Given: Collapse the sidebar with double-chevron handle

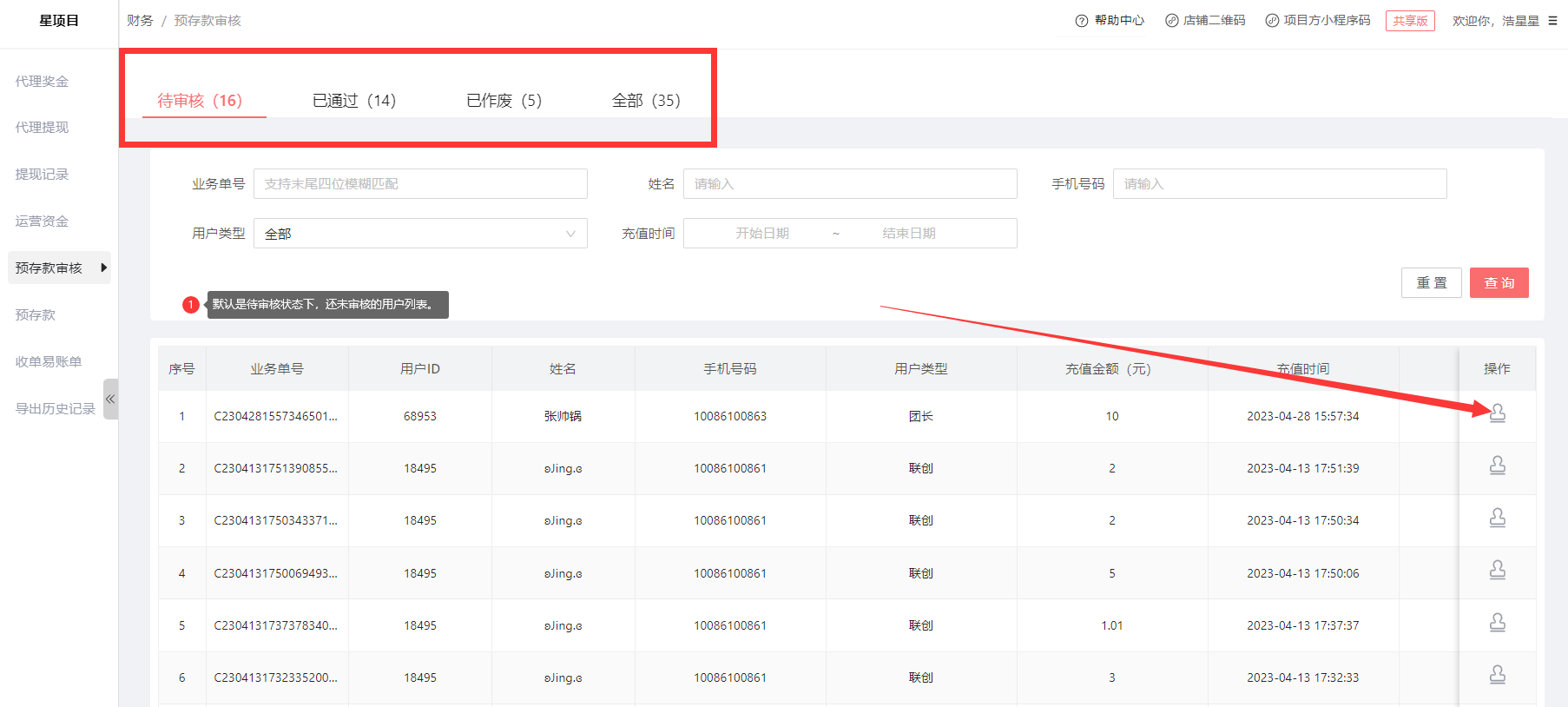Looking at the screenshot, I should pyautogui.click(x=110, y=399).
